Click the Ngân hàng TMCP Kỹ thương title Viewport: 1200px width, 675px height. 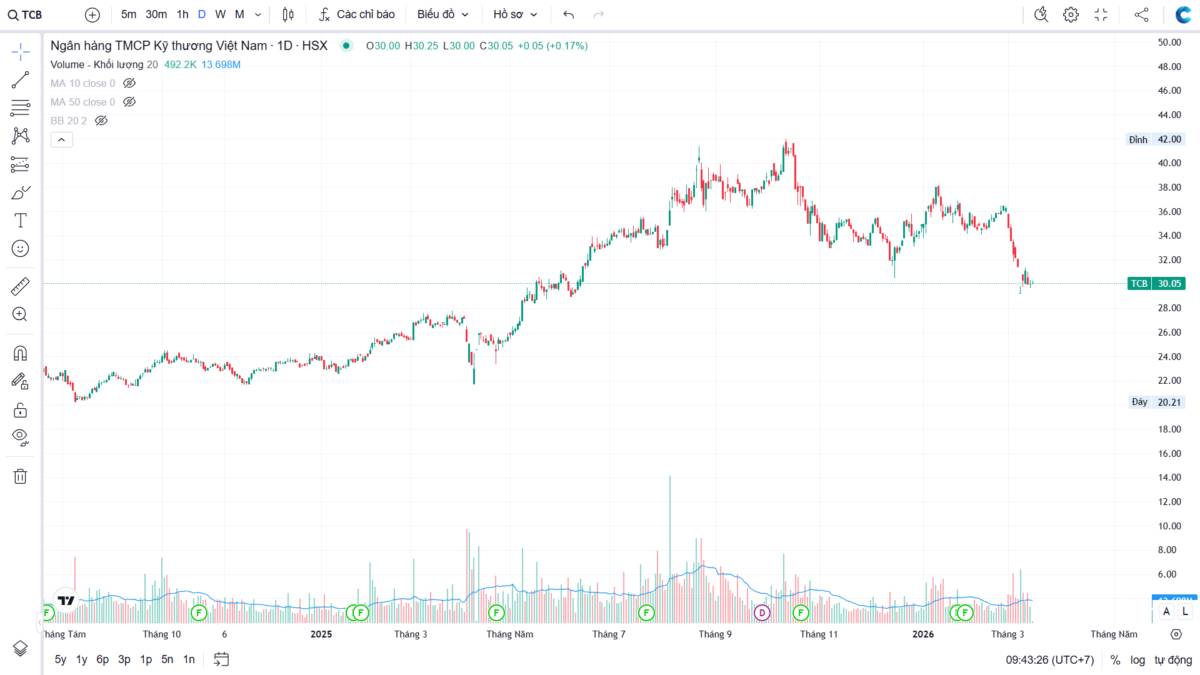coord(158,45)
